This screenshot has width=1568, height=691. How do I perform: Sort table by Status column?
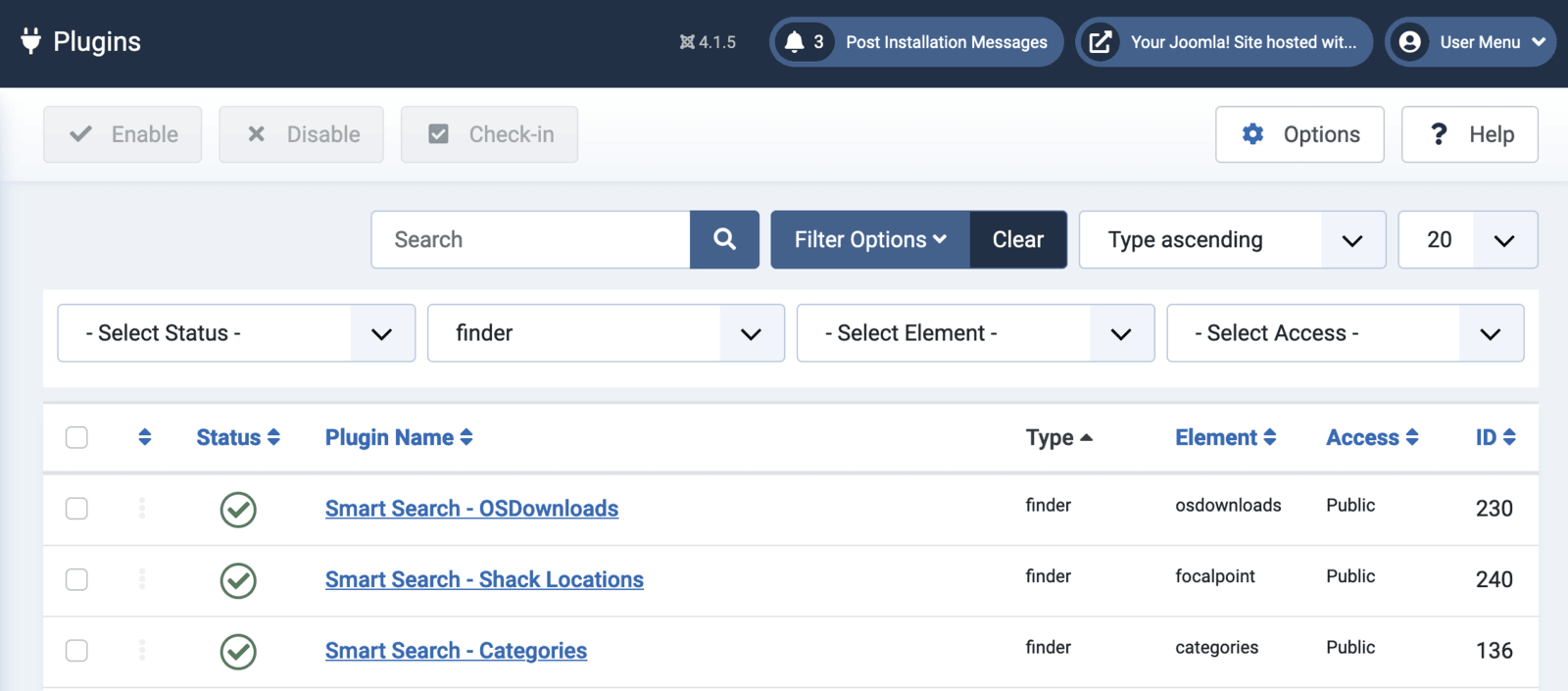(238, 437)
